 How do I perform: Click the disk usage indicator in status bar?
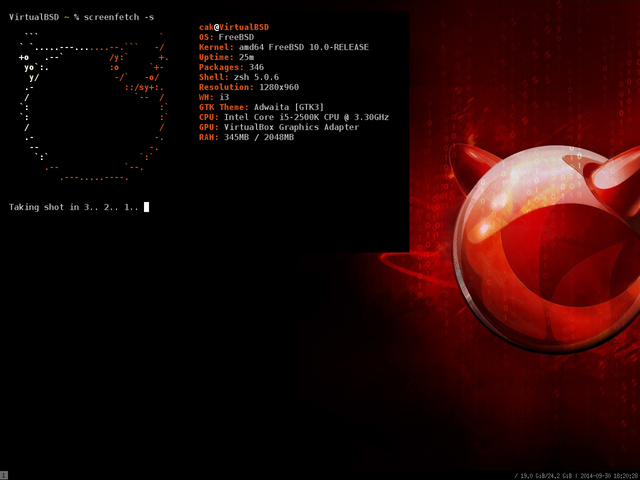541,475
